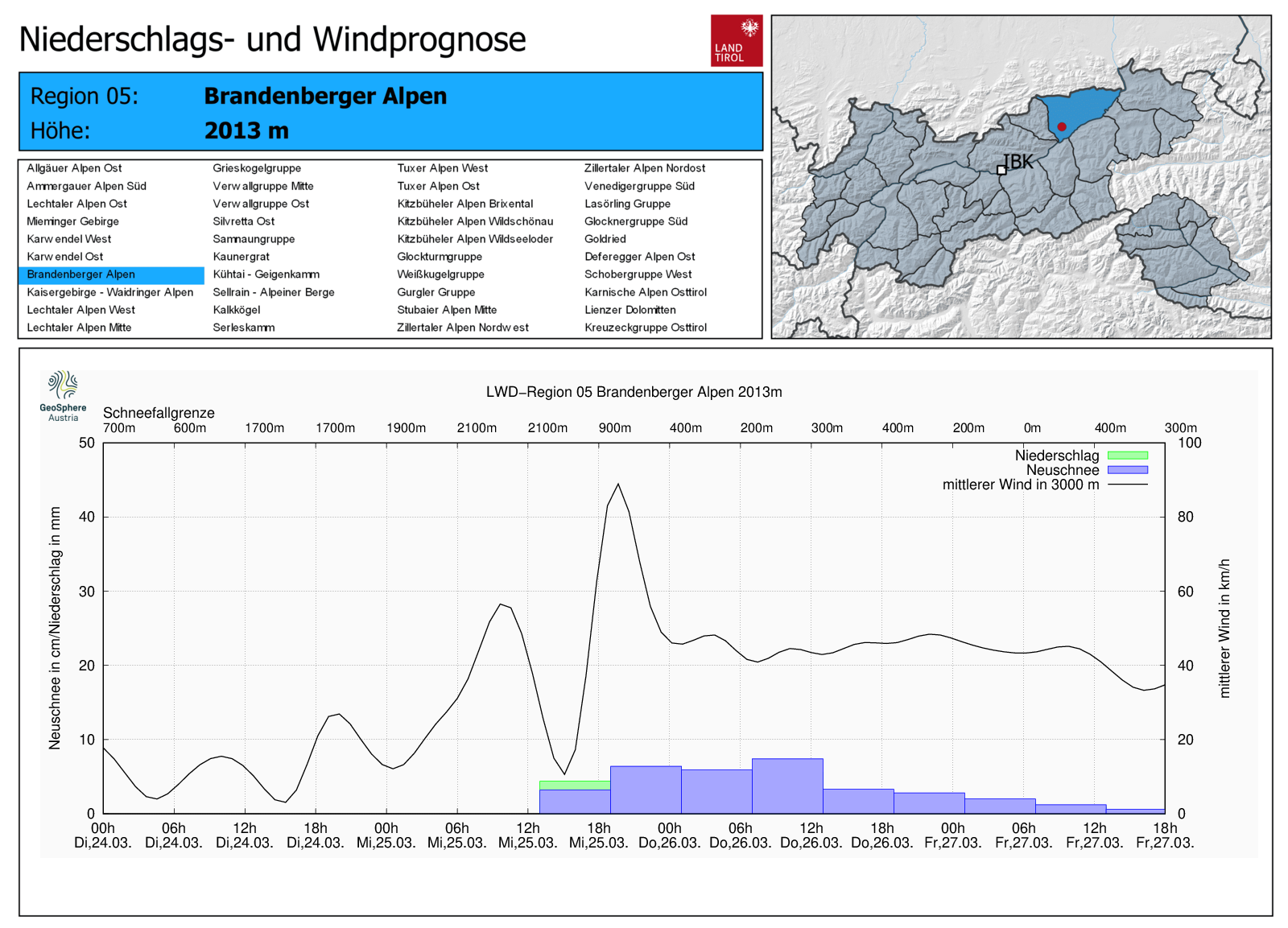Click the IBK square marker on map
The width and height of the screenshot is (1288, 928).
(x=1001, y=170)
